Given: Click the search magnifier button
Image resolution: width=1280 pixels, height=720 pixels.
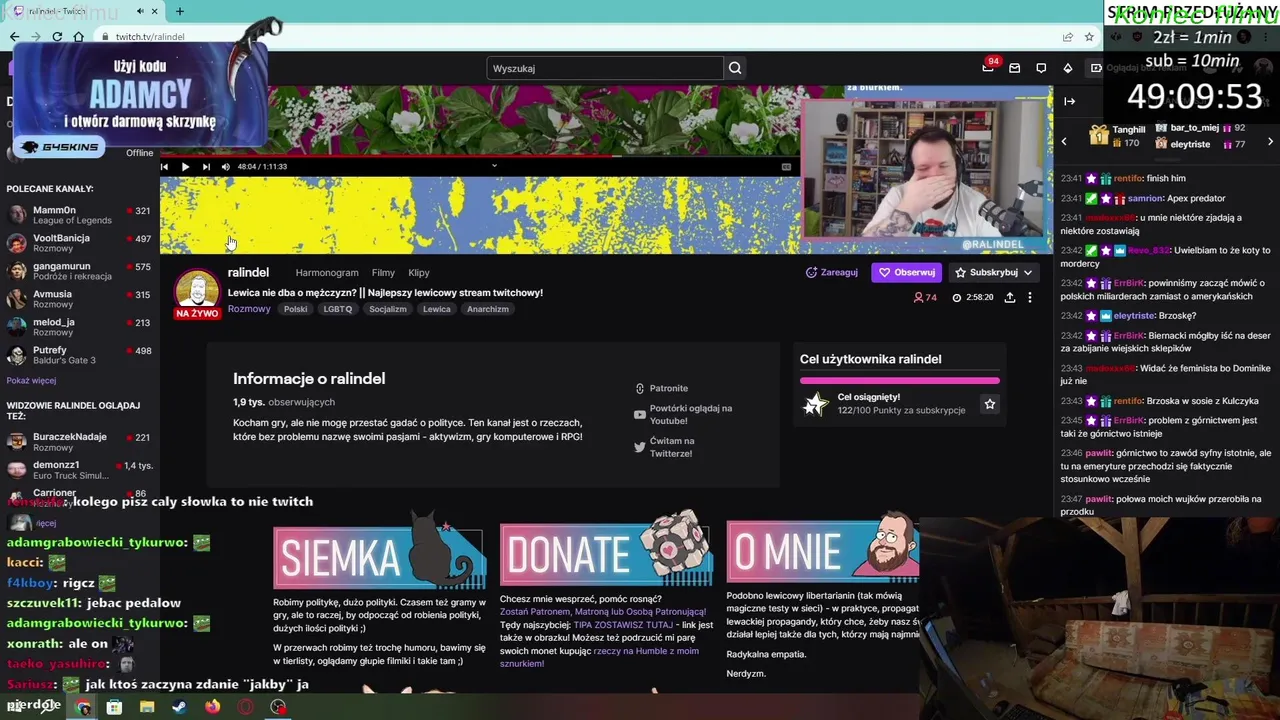Looking at the screenshot, I should [x=735, y=68].
